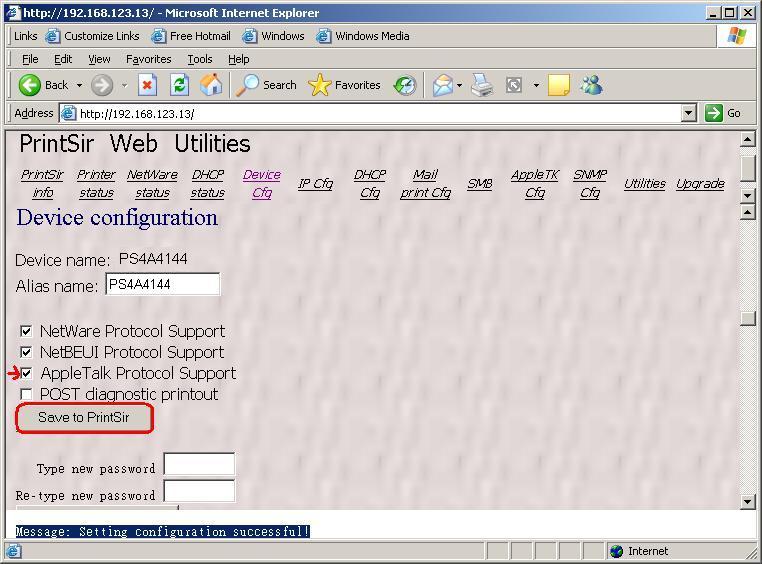Stop page loading with red X icon

pyautogui.click(x=147, y=85)
